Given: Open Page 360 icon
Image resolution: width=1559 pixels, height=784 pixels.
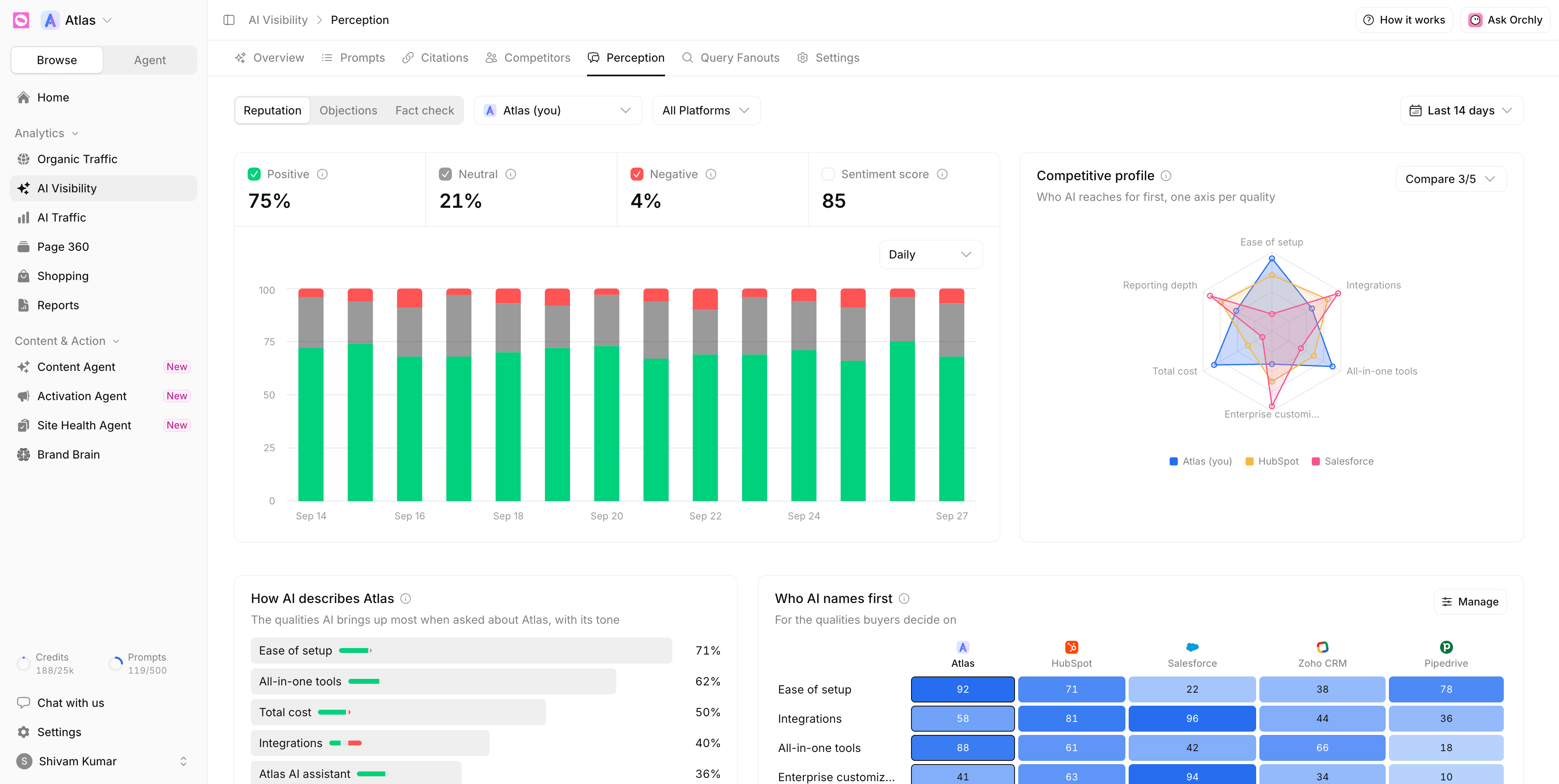Looking at the screenshot, I should coord(24,247).
